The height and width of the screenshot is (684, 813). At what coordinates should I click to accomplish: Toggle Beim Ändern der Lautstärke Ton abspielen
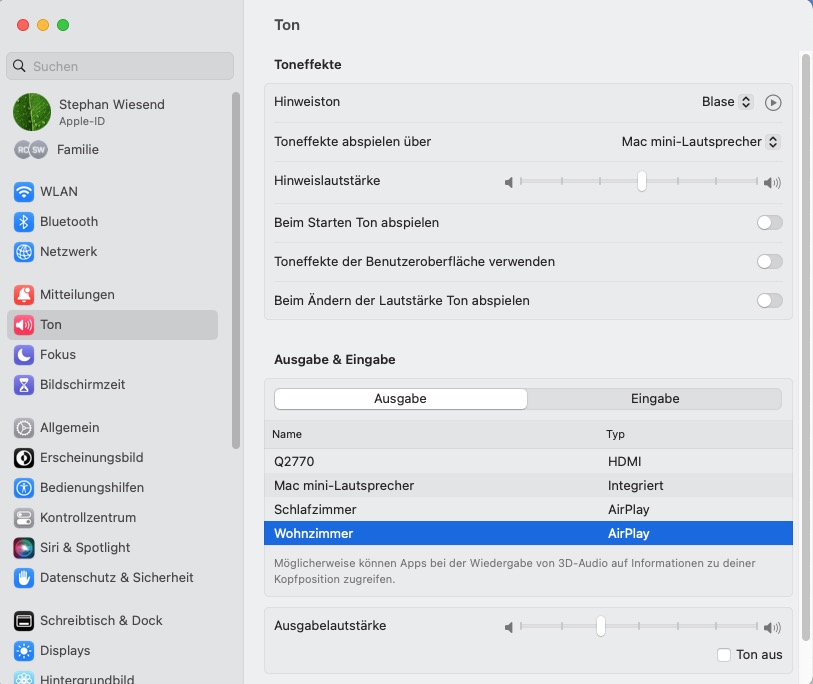(769, 300)
